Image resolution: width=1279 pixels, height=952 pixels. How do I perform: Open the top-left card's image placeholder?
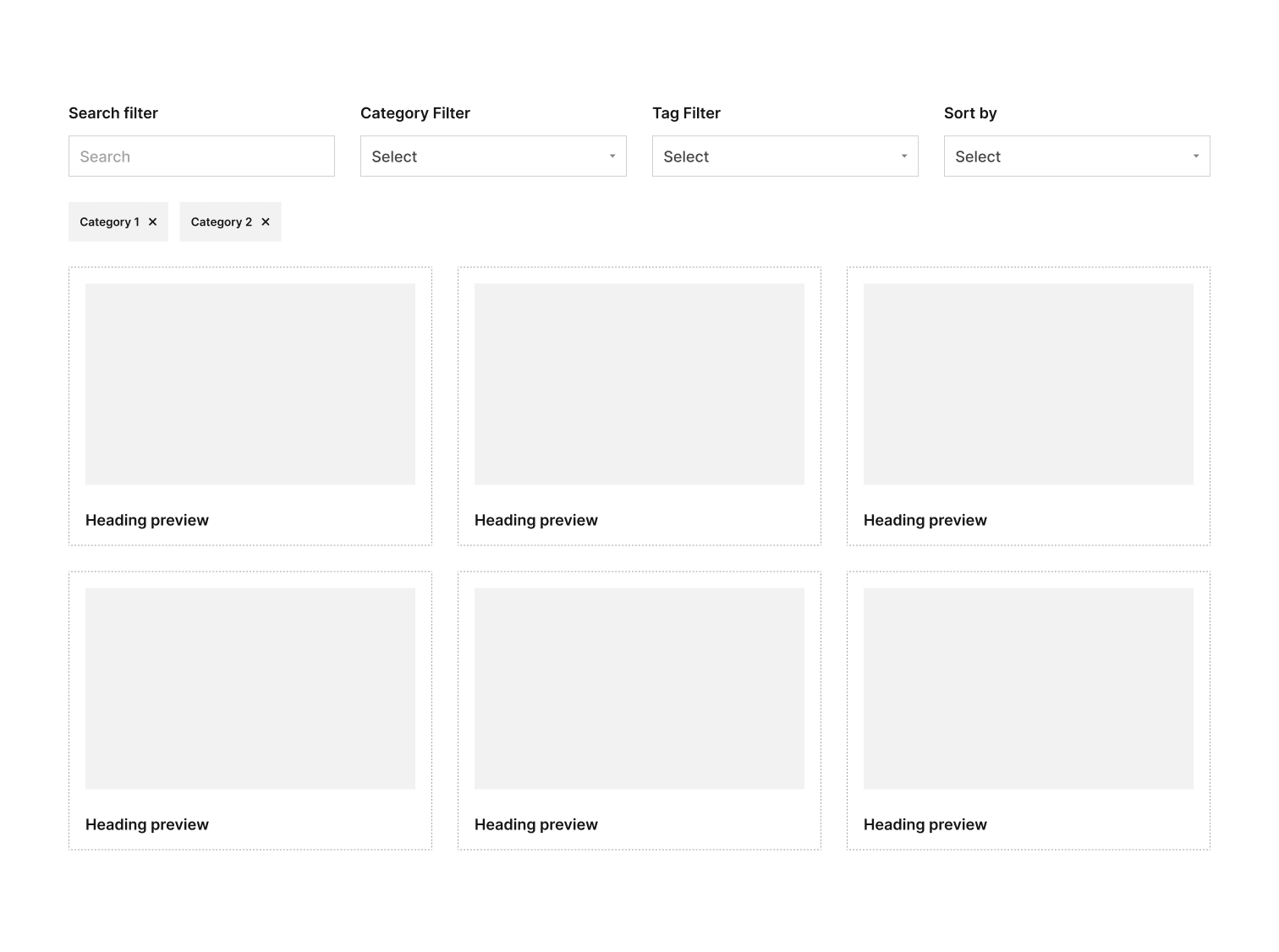point(250,384)
